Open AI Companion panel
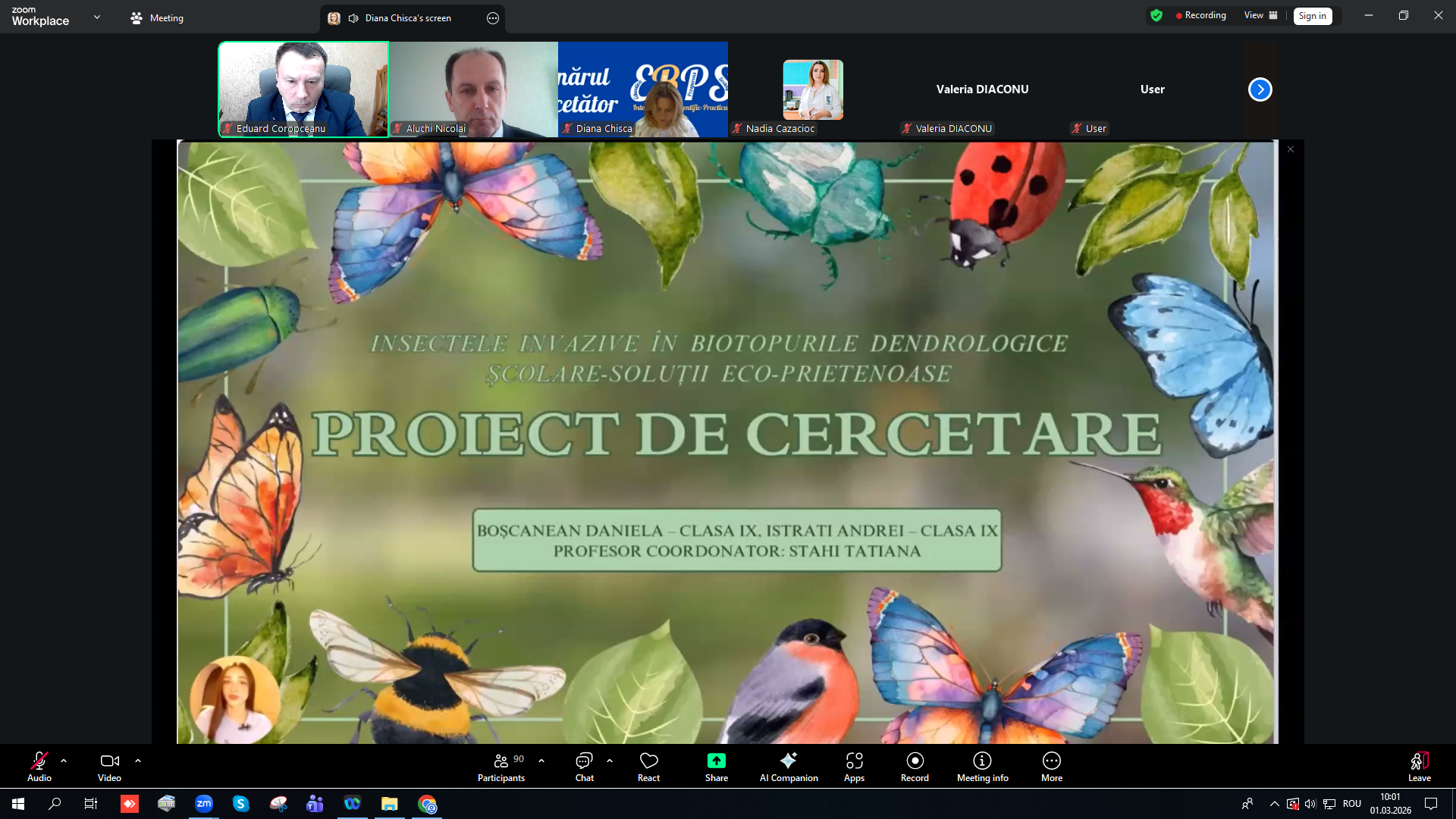 click(x=788, y=765)
